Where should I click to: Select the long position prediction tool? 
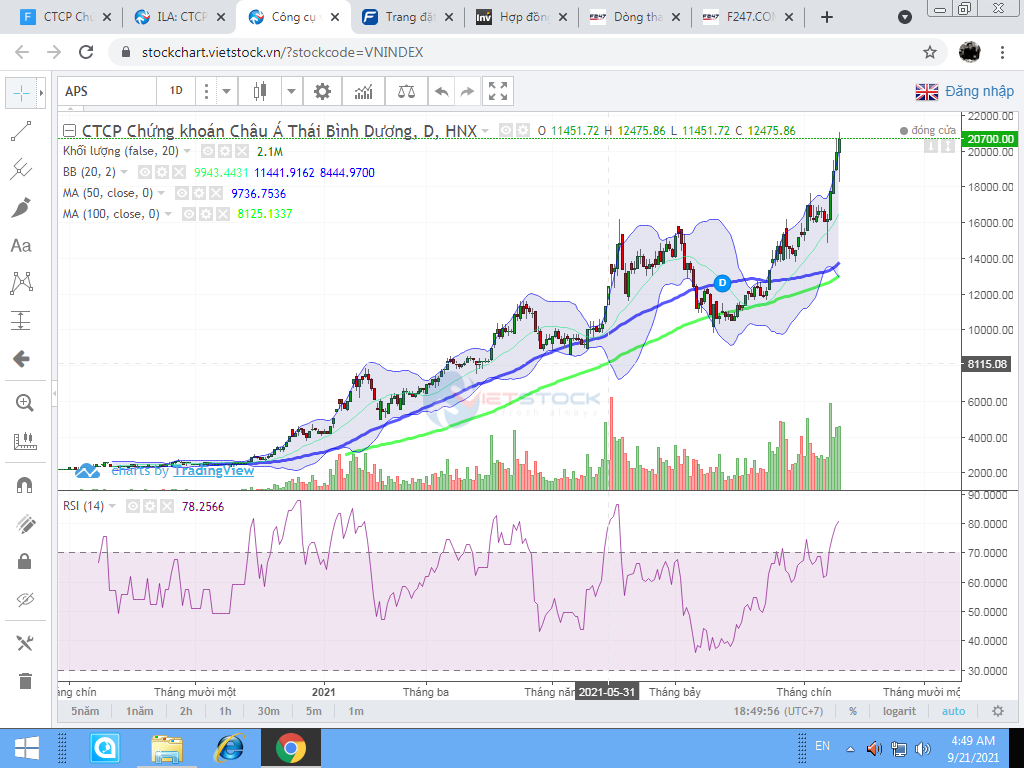(21, 321)
